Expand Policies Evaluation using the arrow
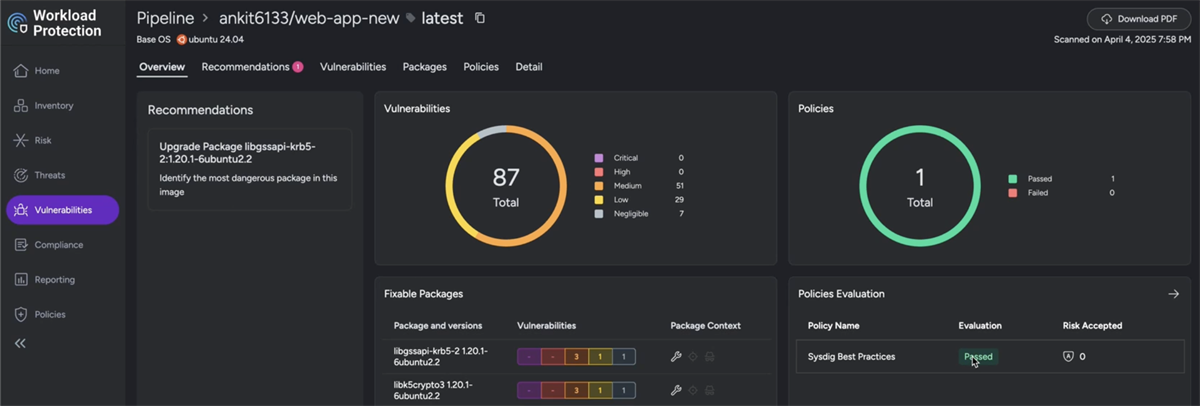Image resolution: width=1200 pixels, height=406 pixels. click(1173, 294)
